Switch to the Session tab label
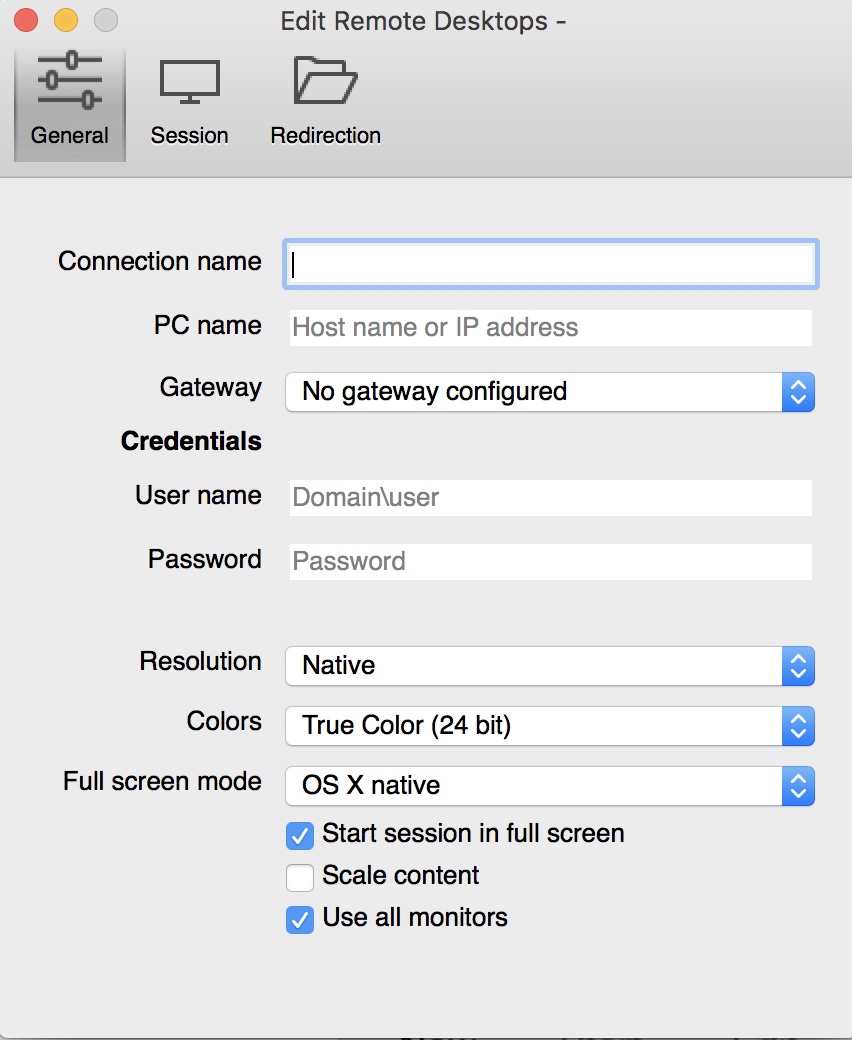The width and height of the screenshot is (852, 1040). (190, 135)
